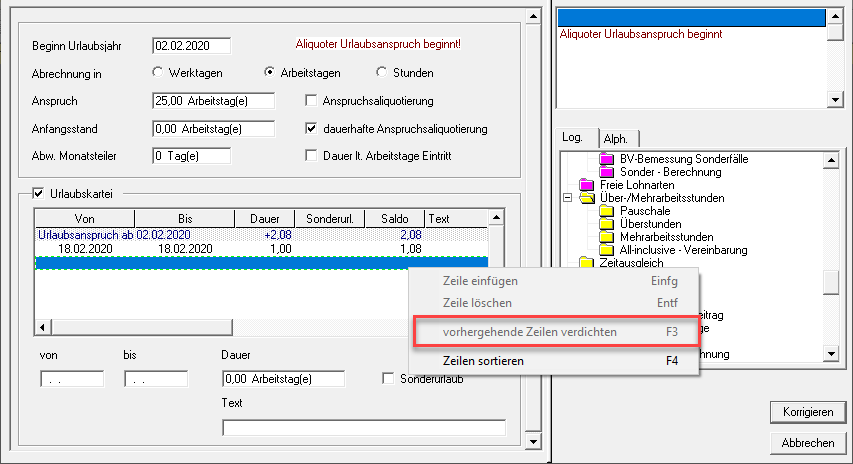
Task: Click the Pauschale folder icon
Action: coord(607,211)
